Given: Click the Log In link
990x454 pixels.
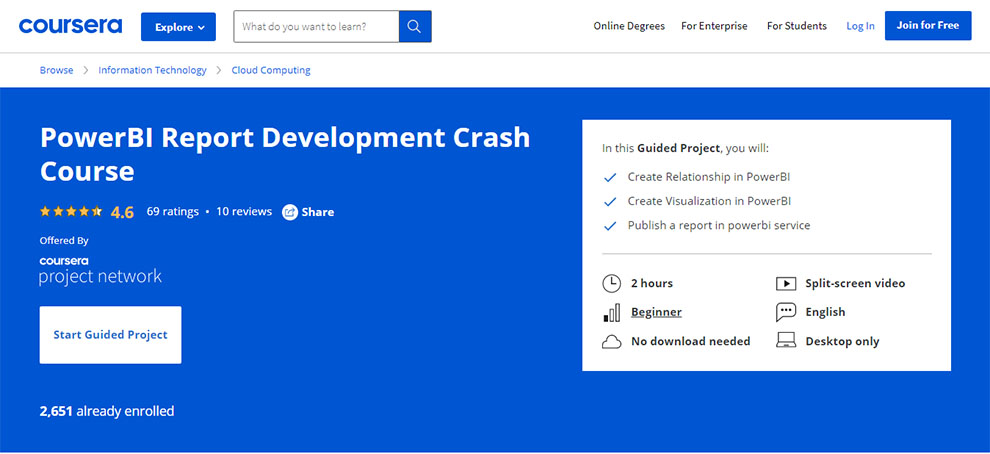Looking at the screenshot, I should click(861, 26).
